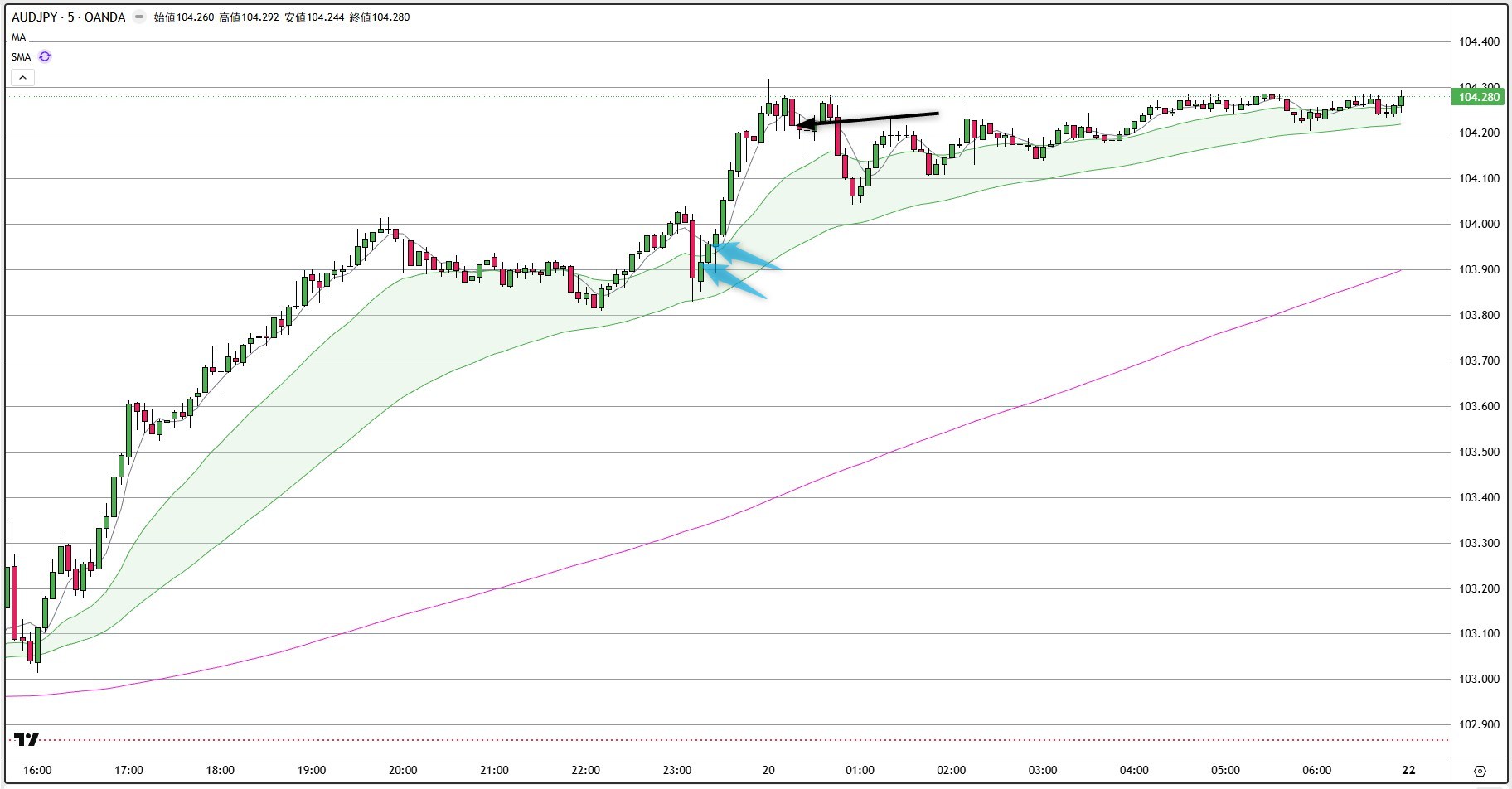Click the 終値104.280 close value text
The height and width of the screenshot is (789, 1512).
(379, 17)
